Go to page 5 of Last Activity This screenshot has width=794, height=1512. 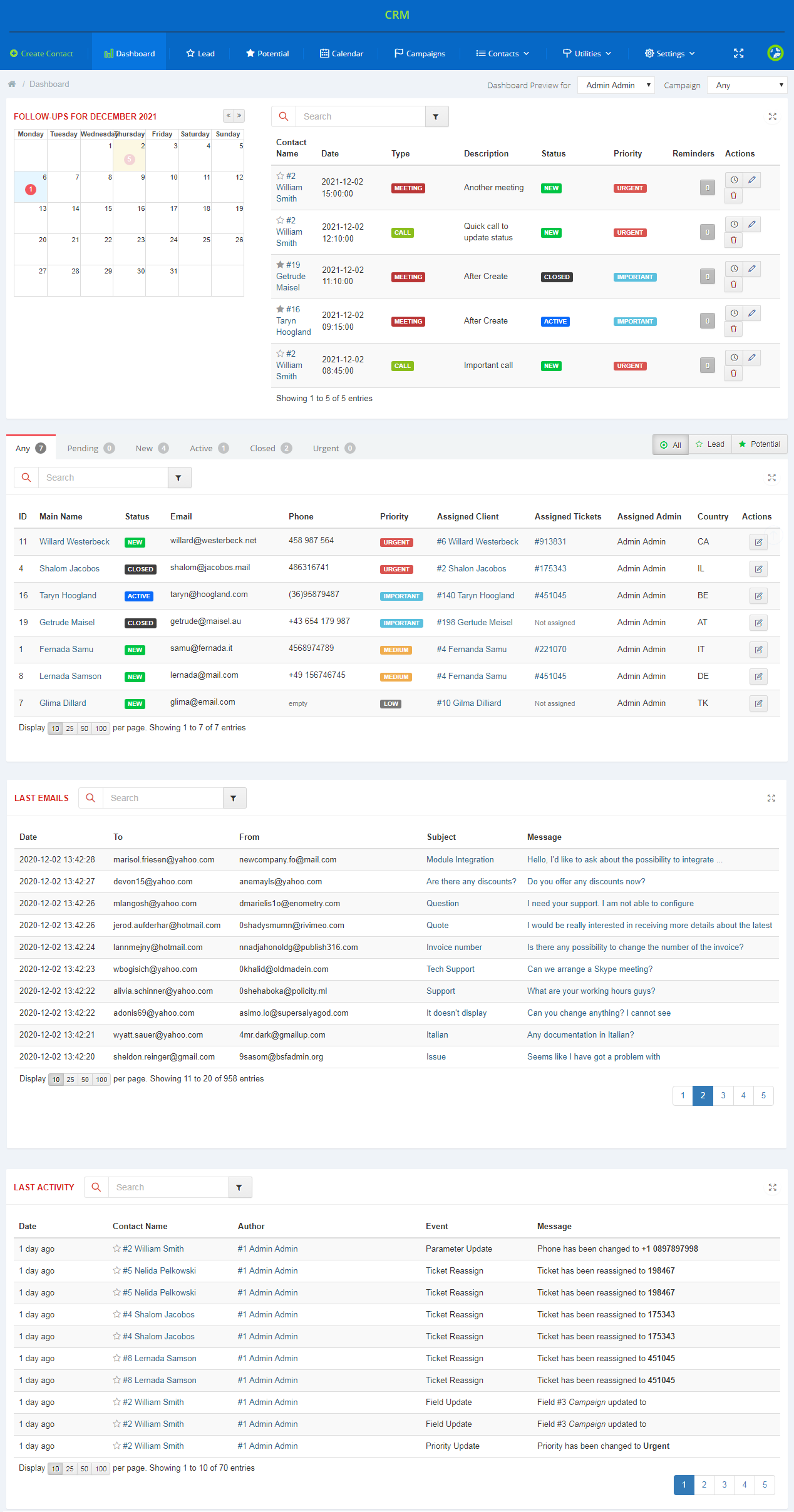pyautogui.click(x=765, y=1484)
